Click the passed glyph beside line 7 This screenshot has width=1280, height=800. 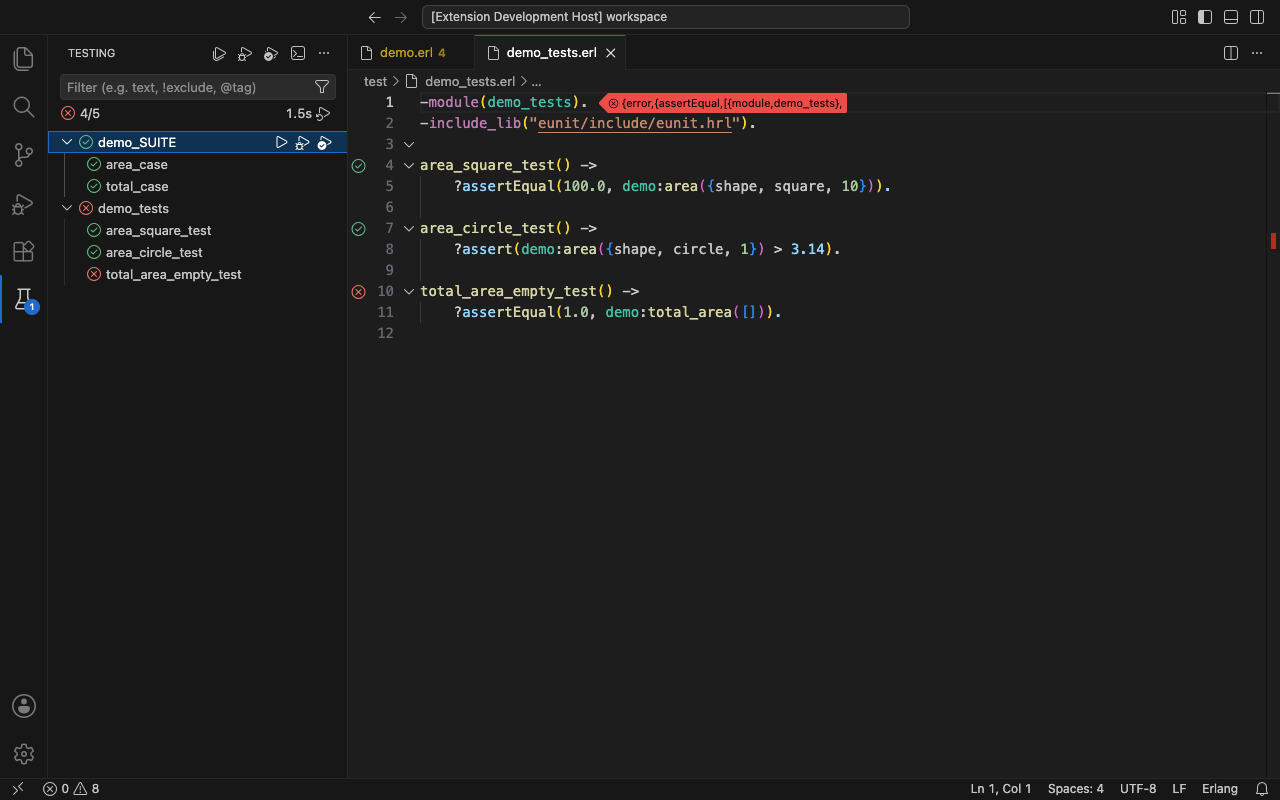click(359, 229)
